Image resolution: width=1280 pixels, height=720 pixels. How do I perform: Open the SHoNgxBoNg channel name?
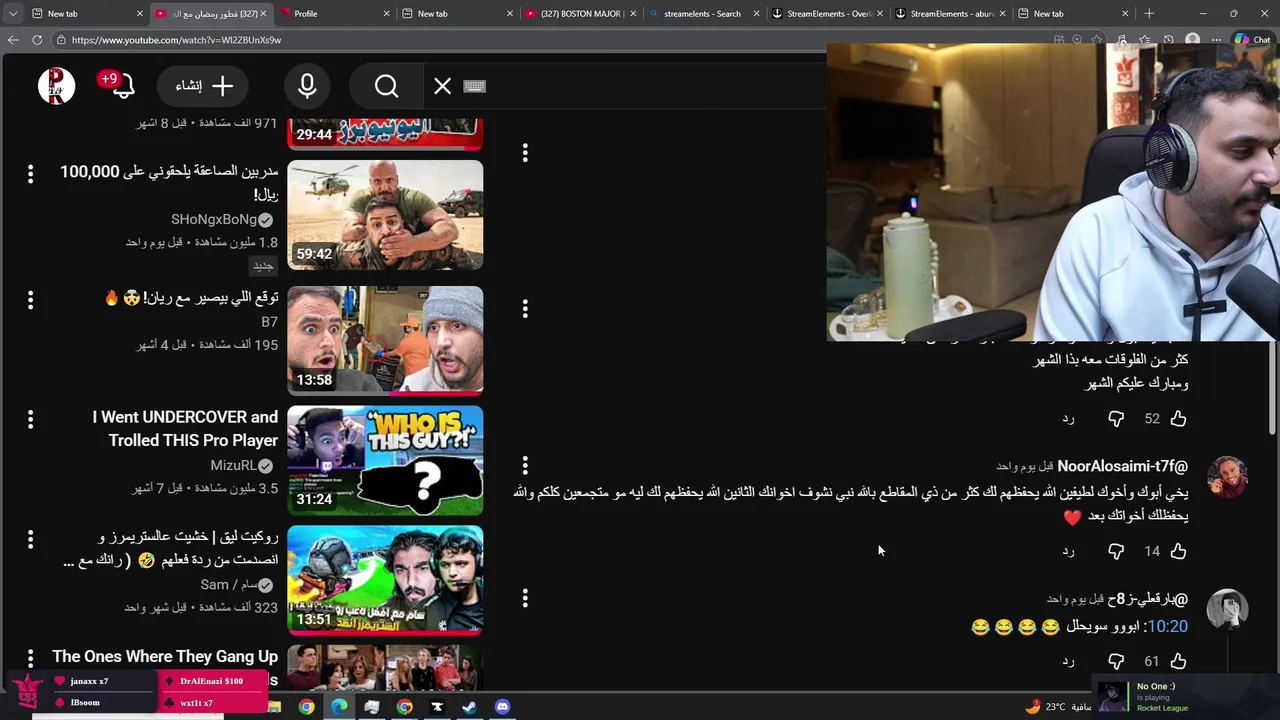tap(214, 219)
